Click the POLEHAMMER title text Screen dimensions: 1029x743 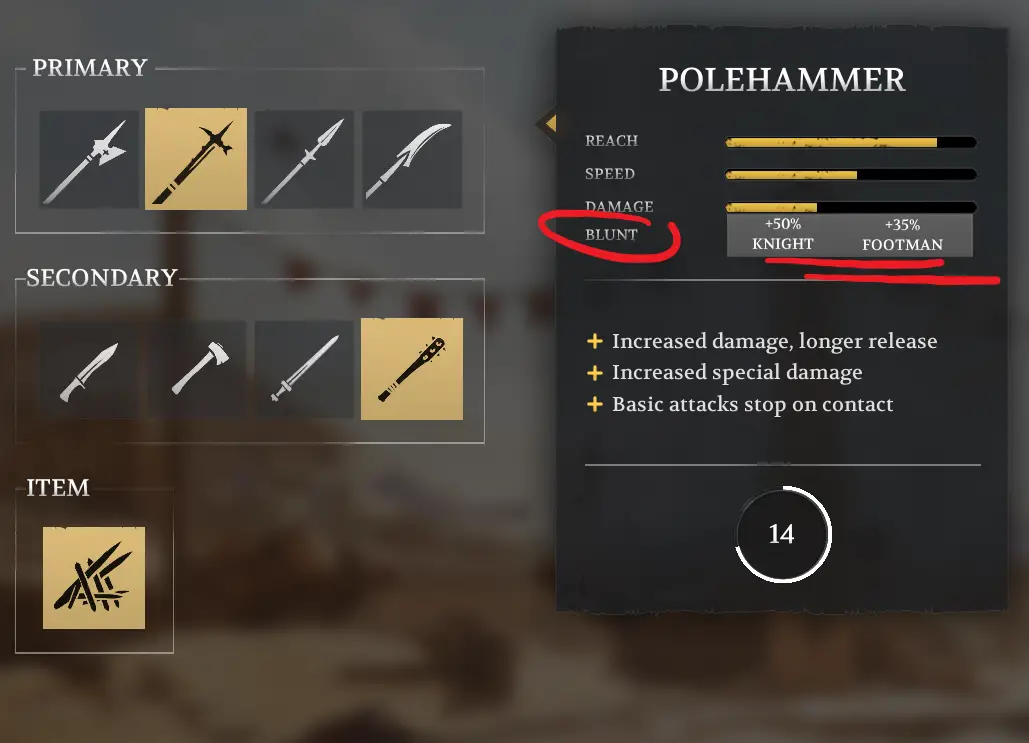pos(782,80)
